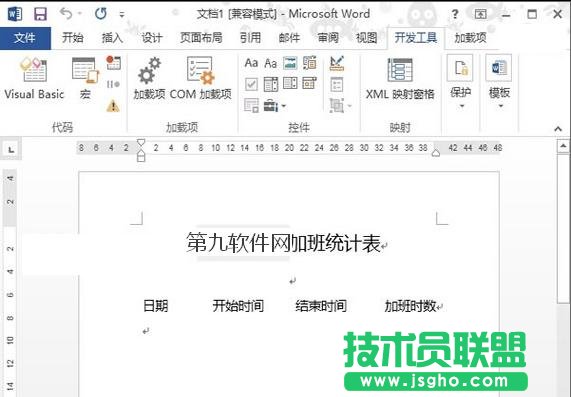Open macro security warning settings

coord(113,106)
